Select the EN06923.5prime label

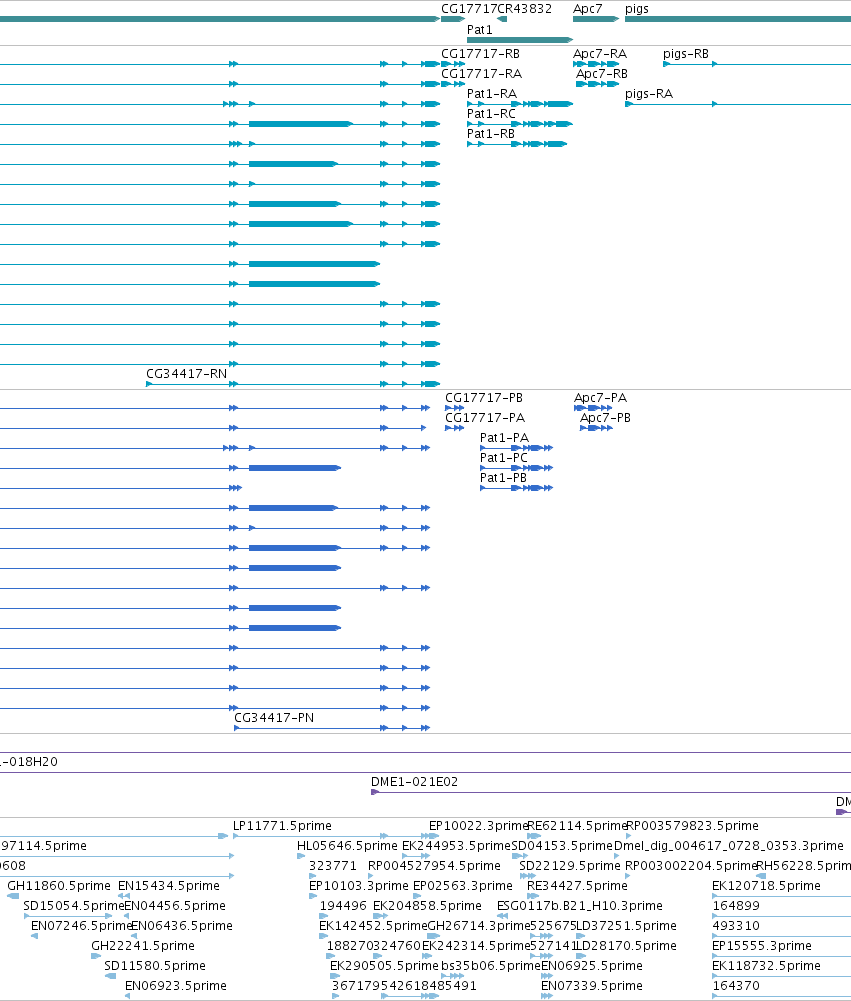(176, 986)
